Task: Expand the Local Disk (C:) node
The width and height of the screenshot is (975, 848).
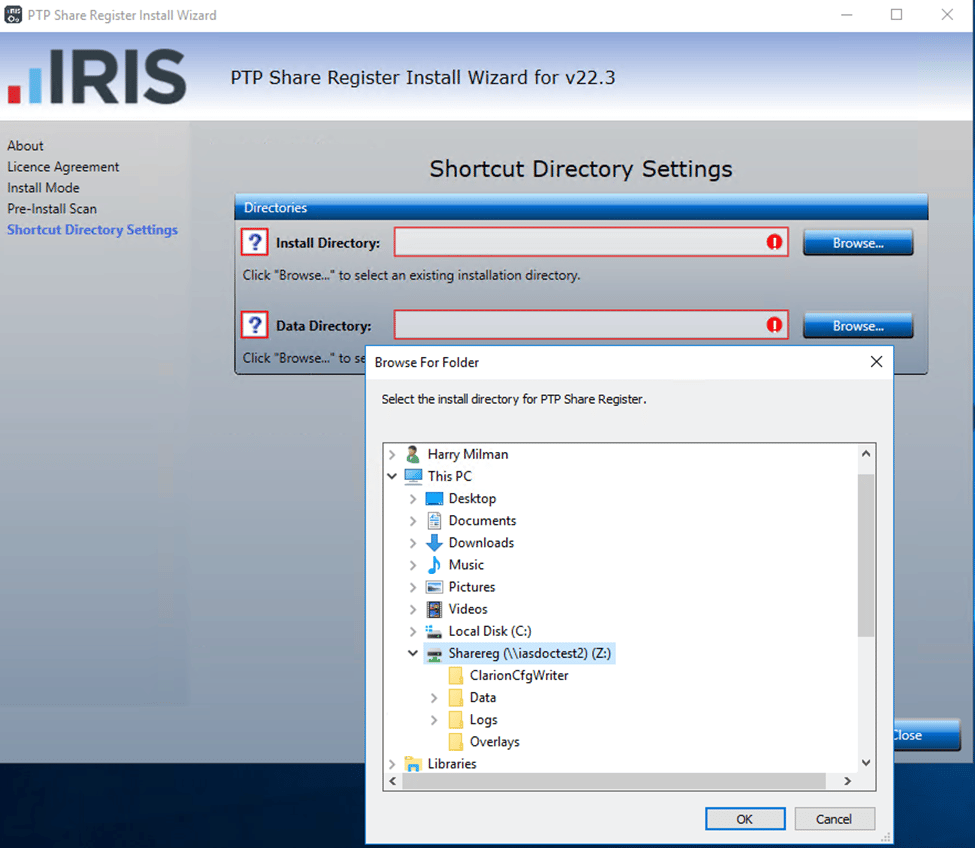Action: pyautogui.click(x=413, y=632)
